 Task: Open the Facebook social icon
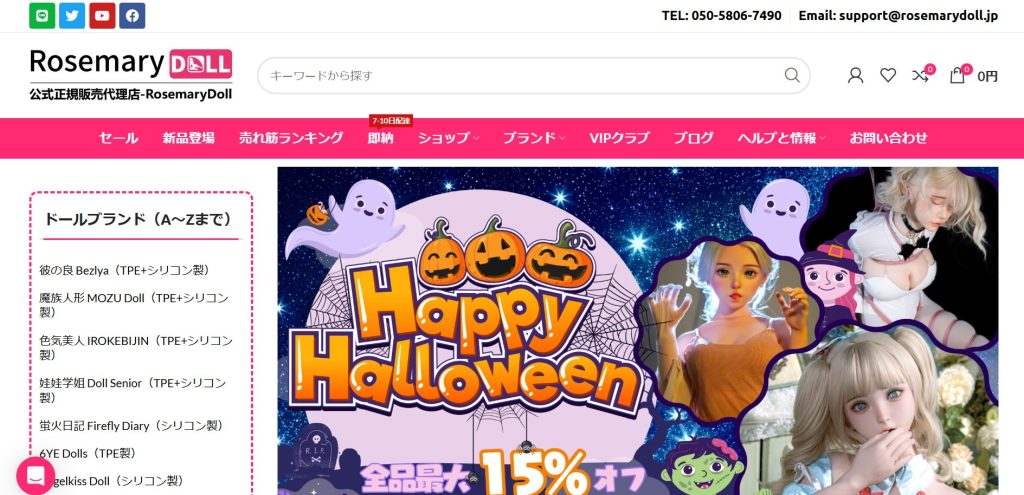pos(132,16)
